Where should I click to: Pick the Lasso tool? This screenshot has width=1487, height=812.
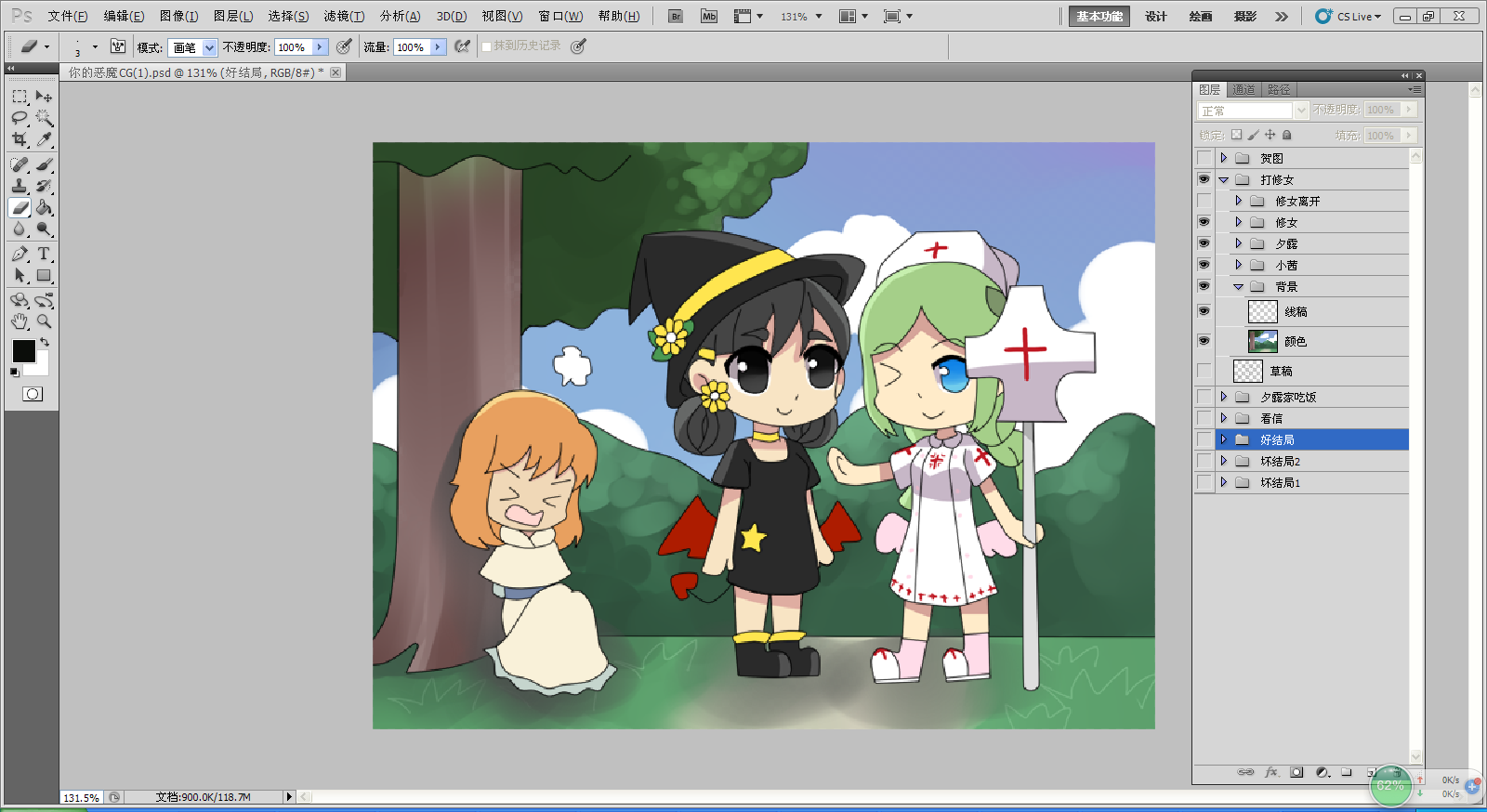pos(20,118)
